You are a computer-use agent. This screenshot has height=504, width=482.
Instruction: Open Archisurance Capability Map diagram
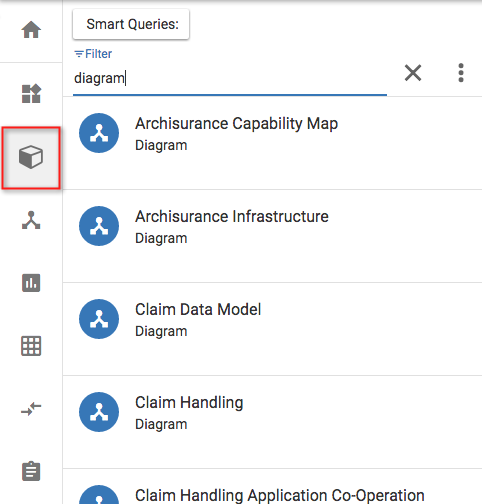272,143
